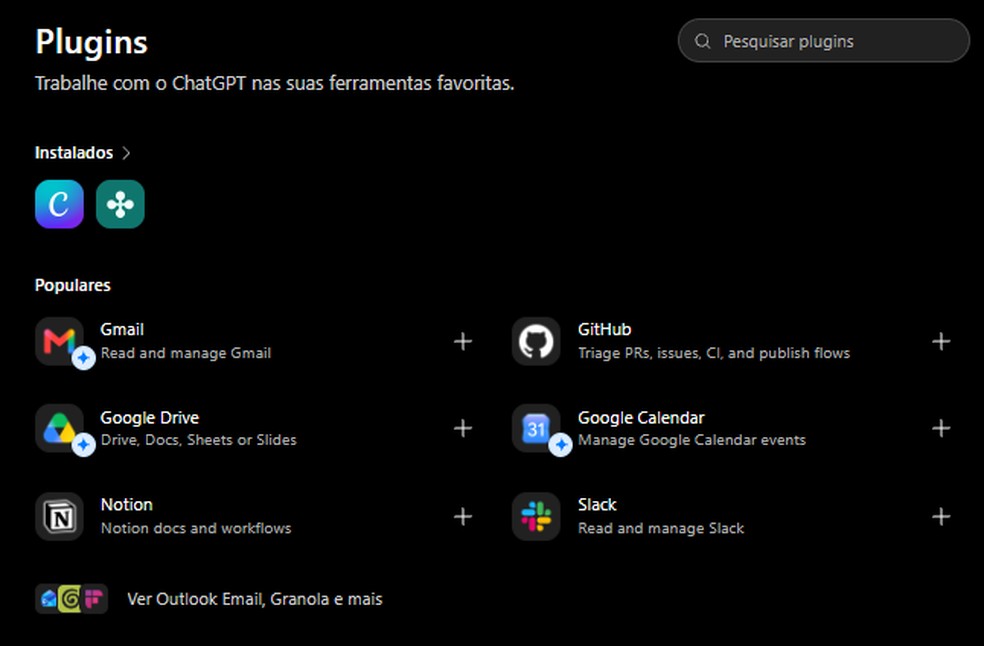The width and height of the screenshot is (984, 646).
Task: Add the Notion plugin via plus
Action: click(x=463, y=517)
